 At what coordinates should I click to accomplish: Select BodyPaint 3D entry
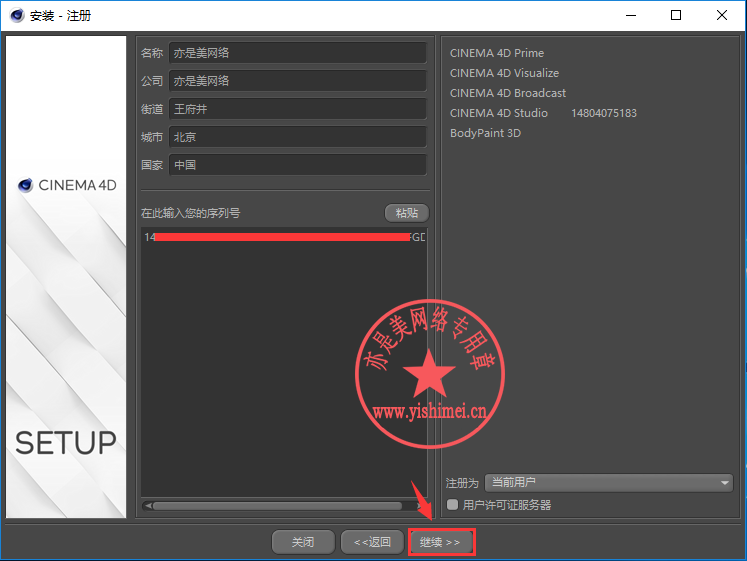(485, 133)
